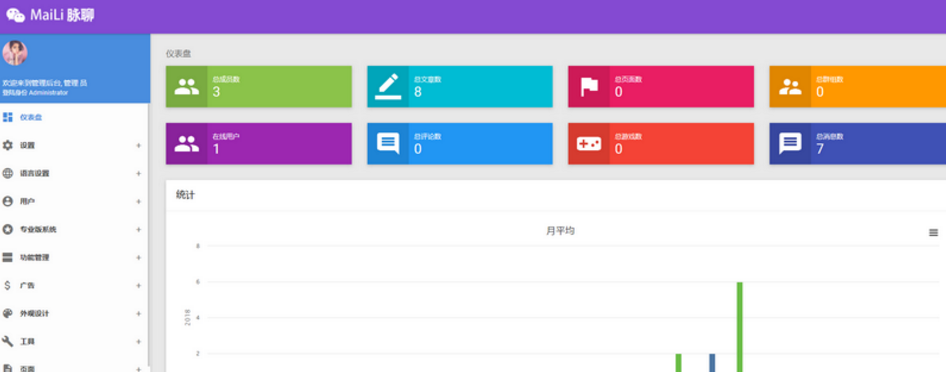The height and width of the screenshot is (372, 946).
Task: Click the 总文章数 pencil icon
Action: click(388, 86)
